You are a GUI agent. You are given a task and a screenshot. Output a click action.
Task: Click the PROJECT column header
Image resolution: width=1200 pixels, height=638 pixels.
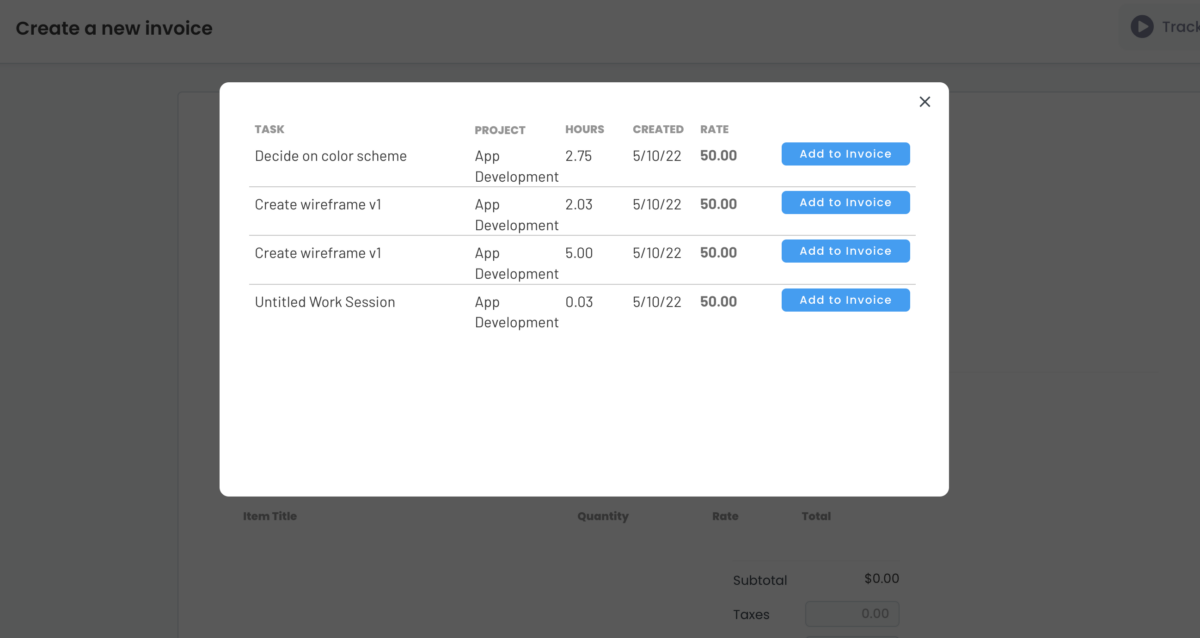499,129
